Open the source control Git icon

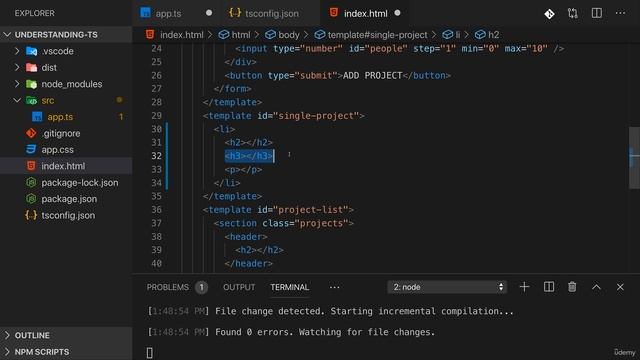coord(549,14)
